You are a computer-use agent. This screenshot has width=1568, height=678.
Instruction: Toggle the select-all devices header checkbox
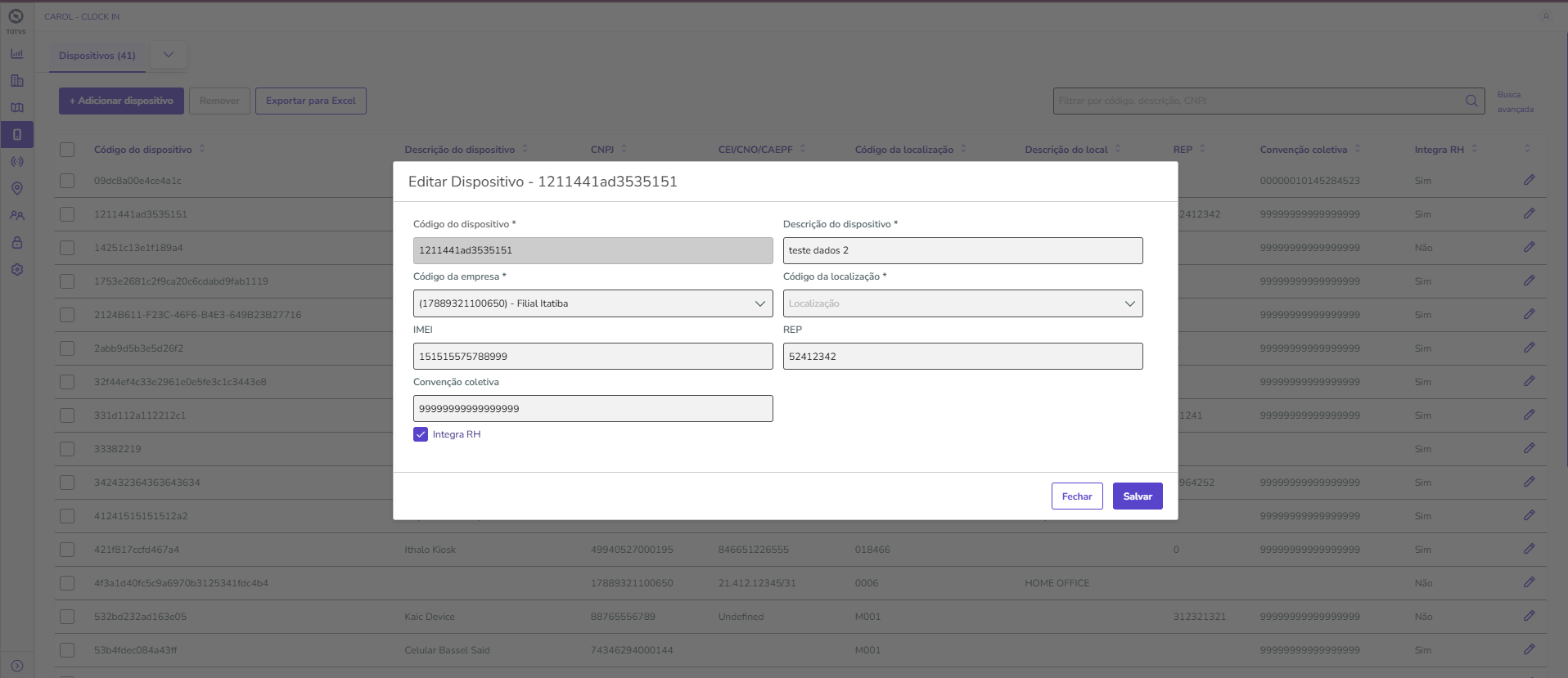(x=67, y=150)
